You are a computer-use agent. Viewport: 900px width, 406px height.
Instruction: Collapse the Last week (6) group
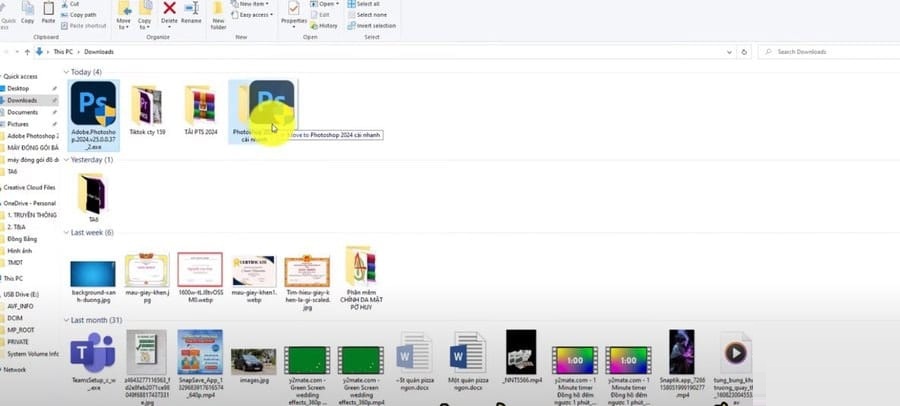click(x=66, y=233)
